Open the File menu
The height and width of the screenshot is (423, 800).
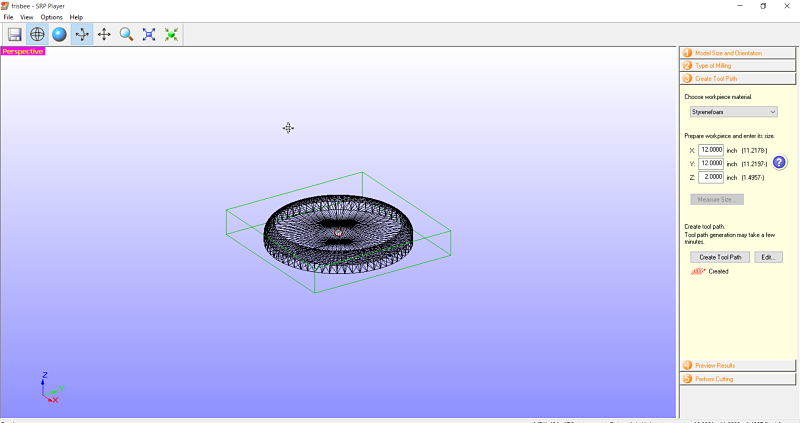click(8, 17)
